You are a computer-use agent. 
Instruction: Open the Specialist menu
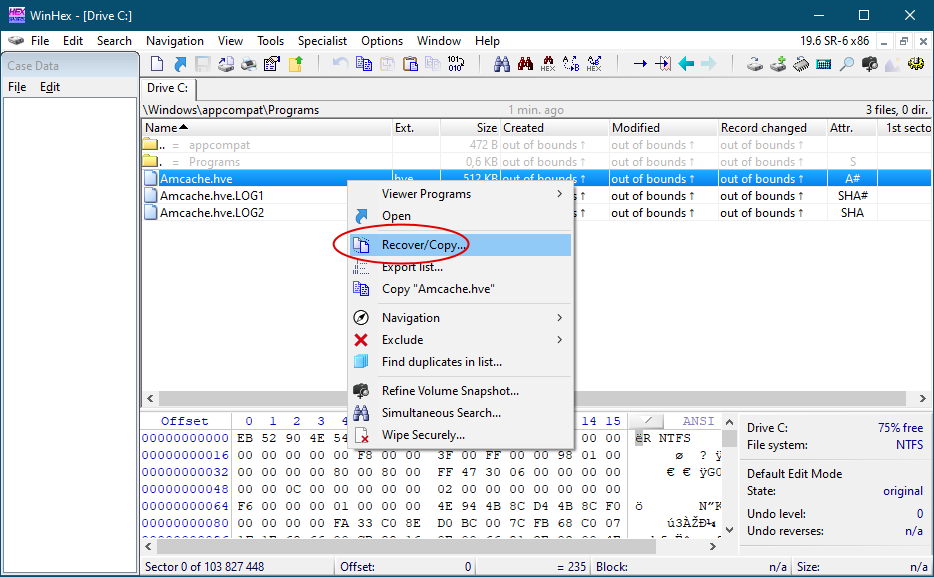pos(322,41)
